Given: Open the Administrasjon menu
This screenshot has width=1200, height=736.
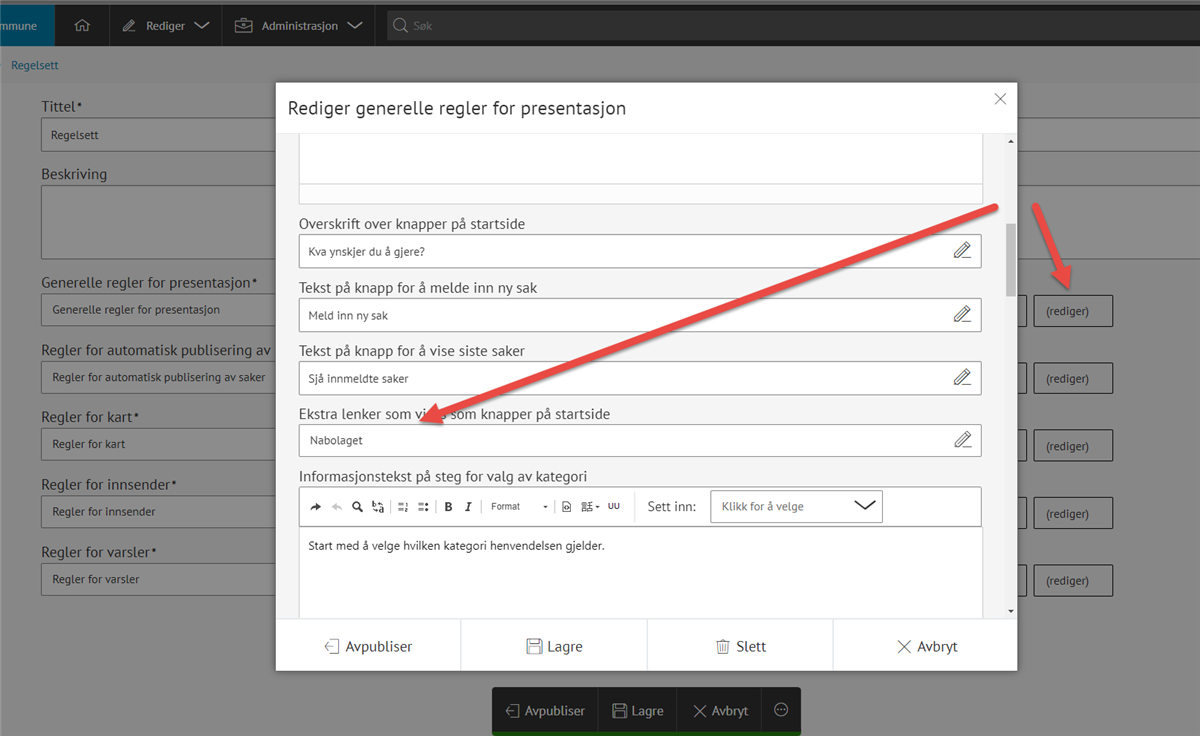Looking at the screenshot, I should [x=298, y=26].
